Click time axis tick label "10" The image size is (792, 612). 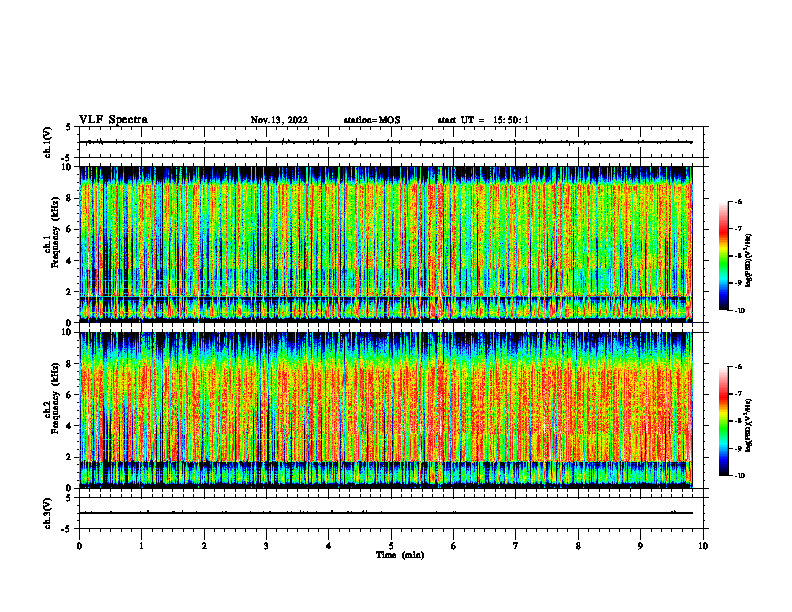click(x=703, y=546)
